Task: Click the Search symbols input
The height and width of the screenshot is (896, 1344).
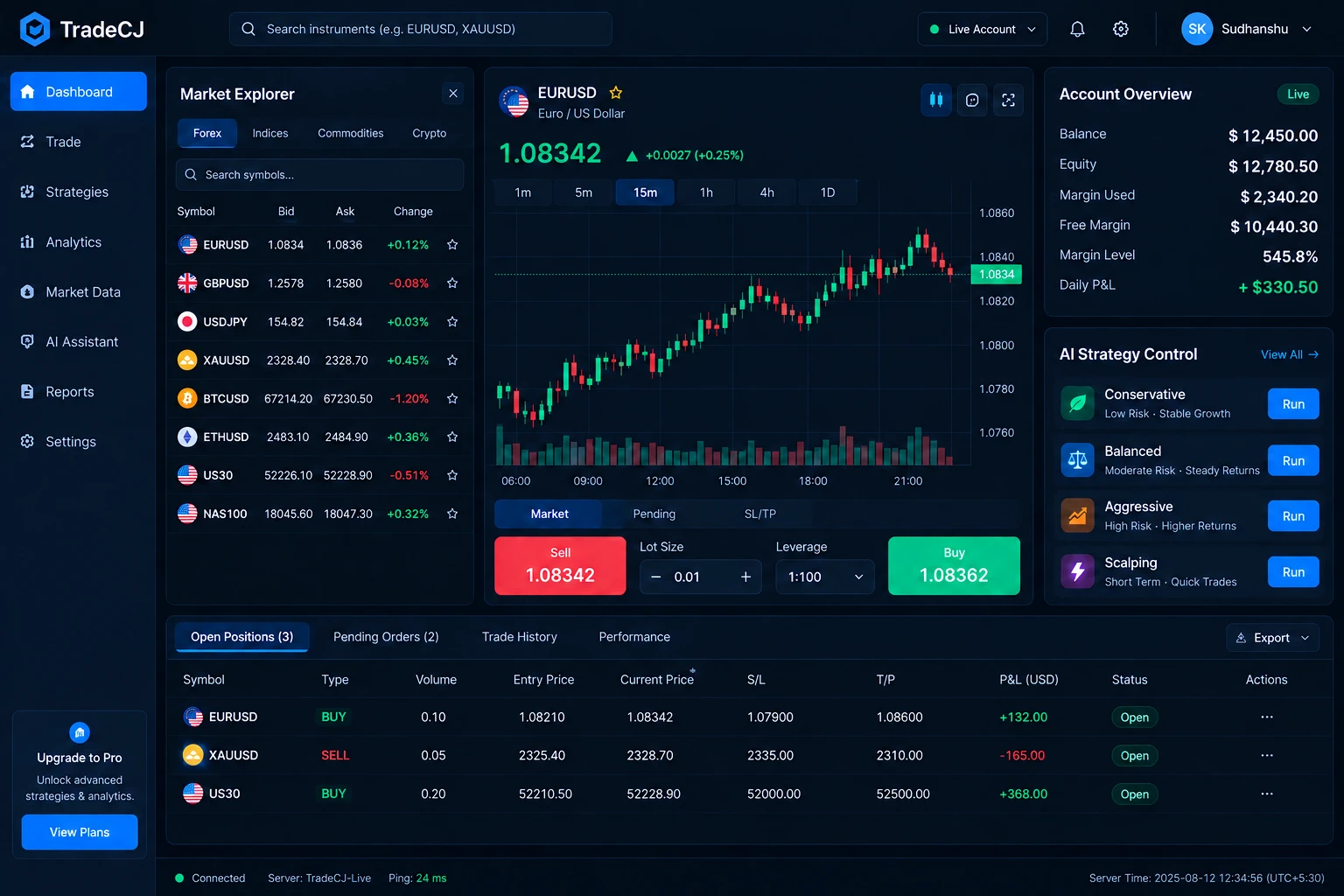Action: click(x=319, y=175)
